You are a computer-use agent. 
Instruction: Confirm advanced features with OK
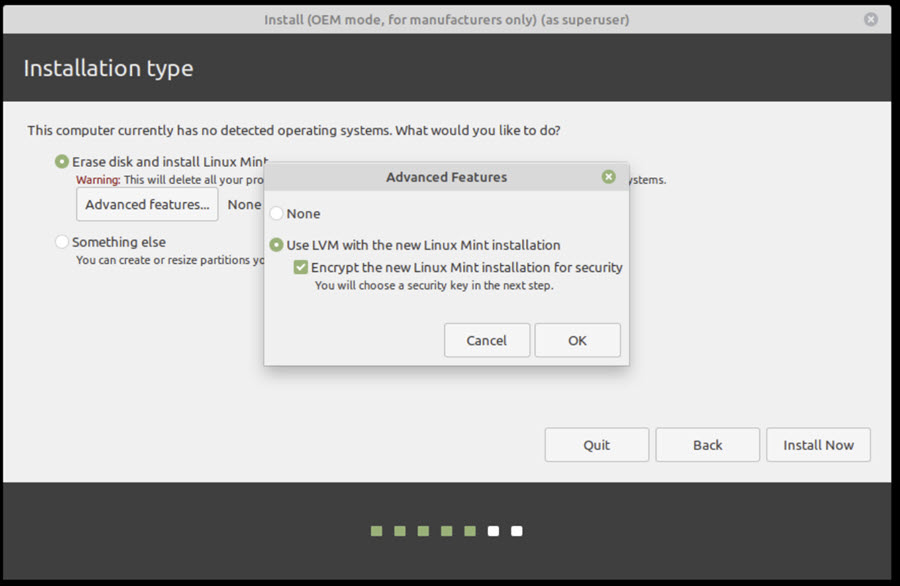577,340
